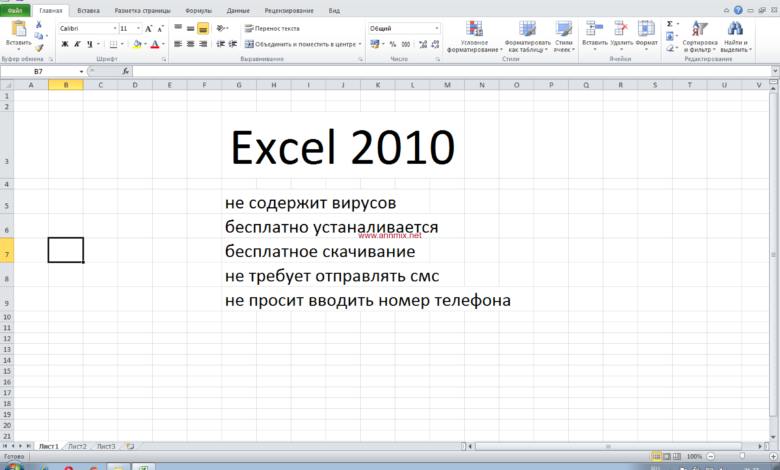Viewport: 780px width, 470px height.
Task: Click the Удалить cells button
Action: point(621,35)
